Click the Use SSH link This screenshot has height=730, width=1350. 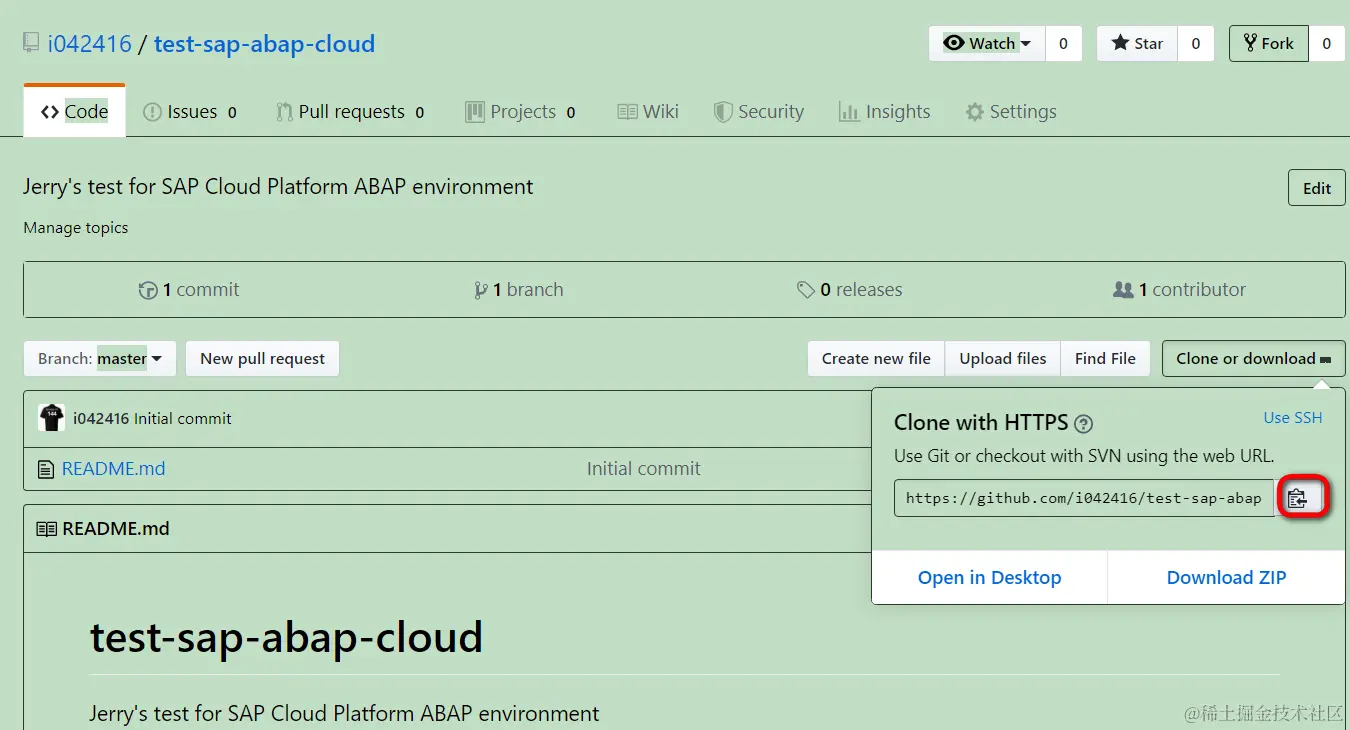(x=1292, y=418)
